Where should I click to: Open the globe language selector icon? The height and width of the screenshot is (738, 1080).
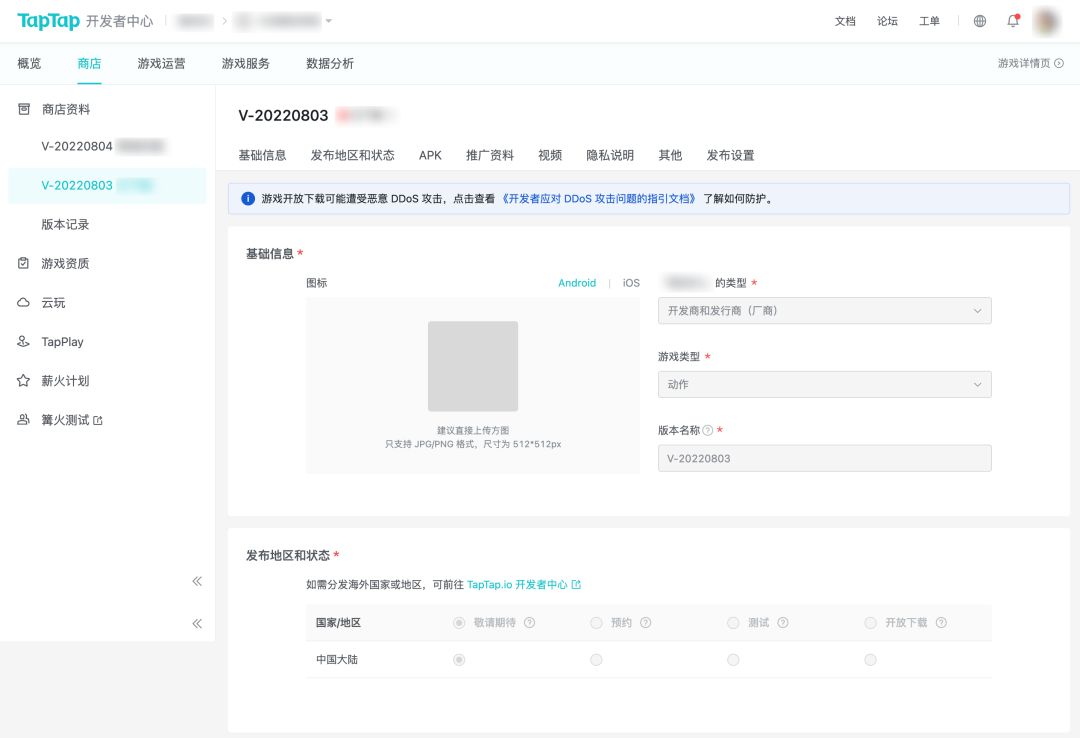coord(980,21)
